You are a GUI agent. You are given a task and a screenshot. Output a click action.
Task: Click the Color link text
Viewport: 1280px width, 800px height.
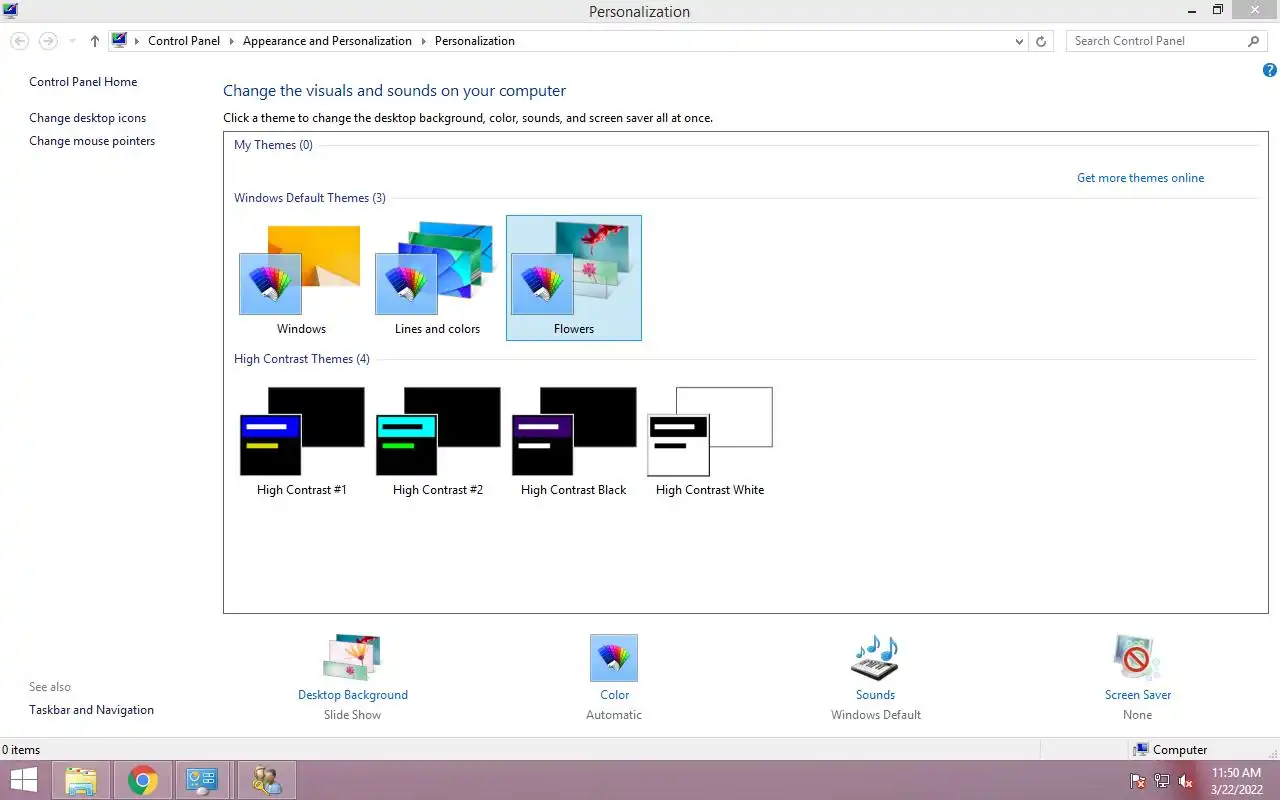(615, 695)
